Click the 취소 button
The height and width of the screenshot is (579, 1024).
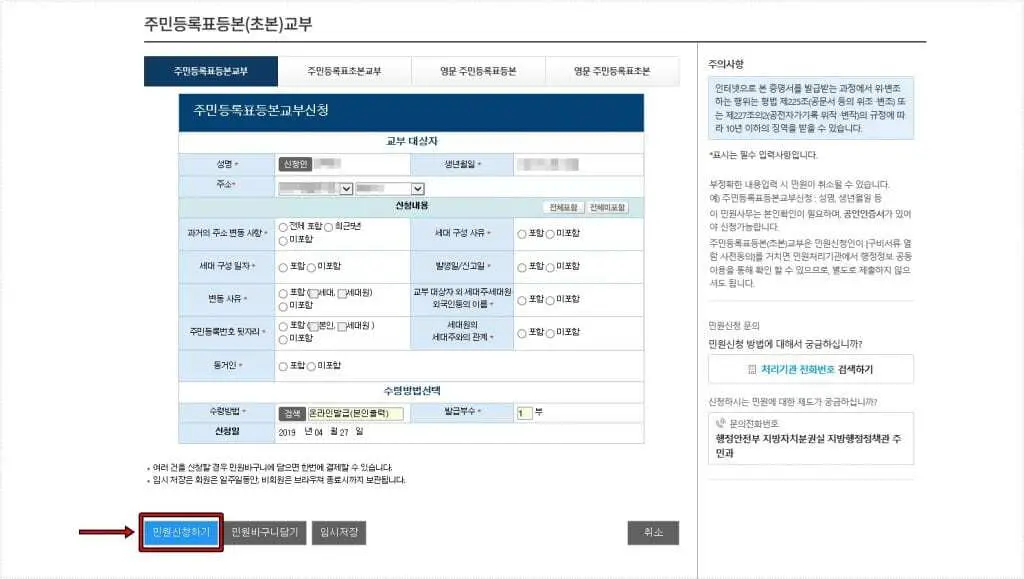click(653, 533)
